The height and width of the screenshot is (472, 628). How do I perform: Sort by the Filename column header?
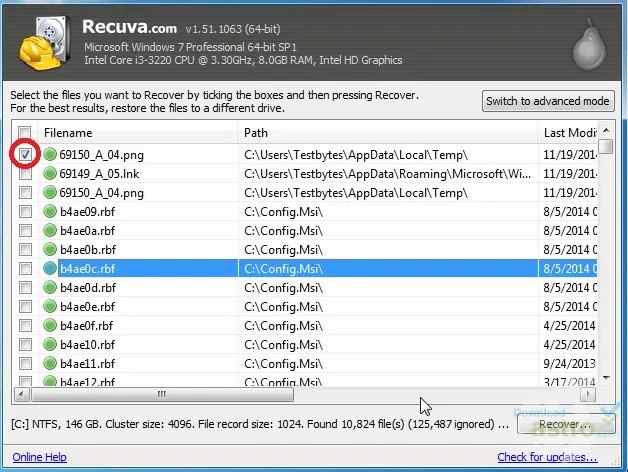[138, 133]
